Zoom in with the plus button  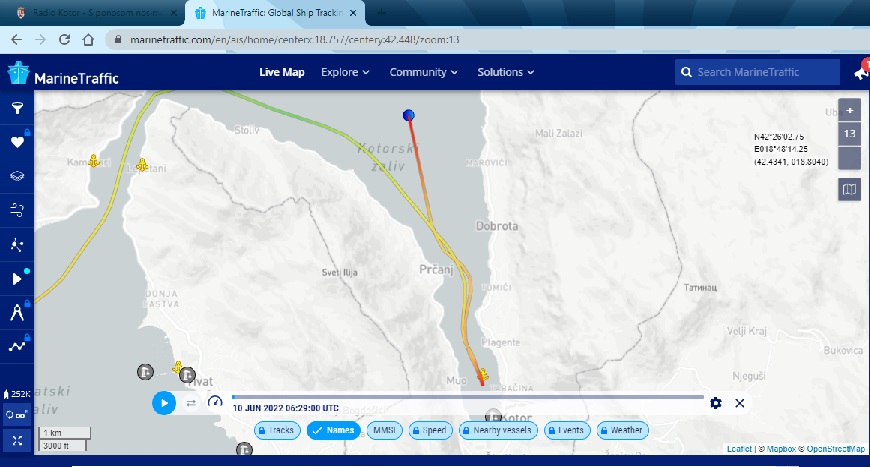849,110
